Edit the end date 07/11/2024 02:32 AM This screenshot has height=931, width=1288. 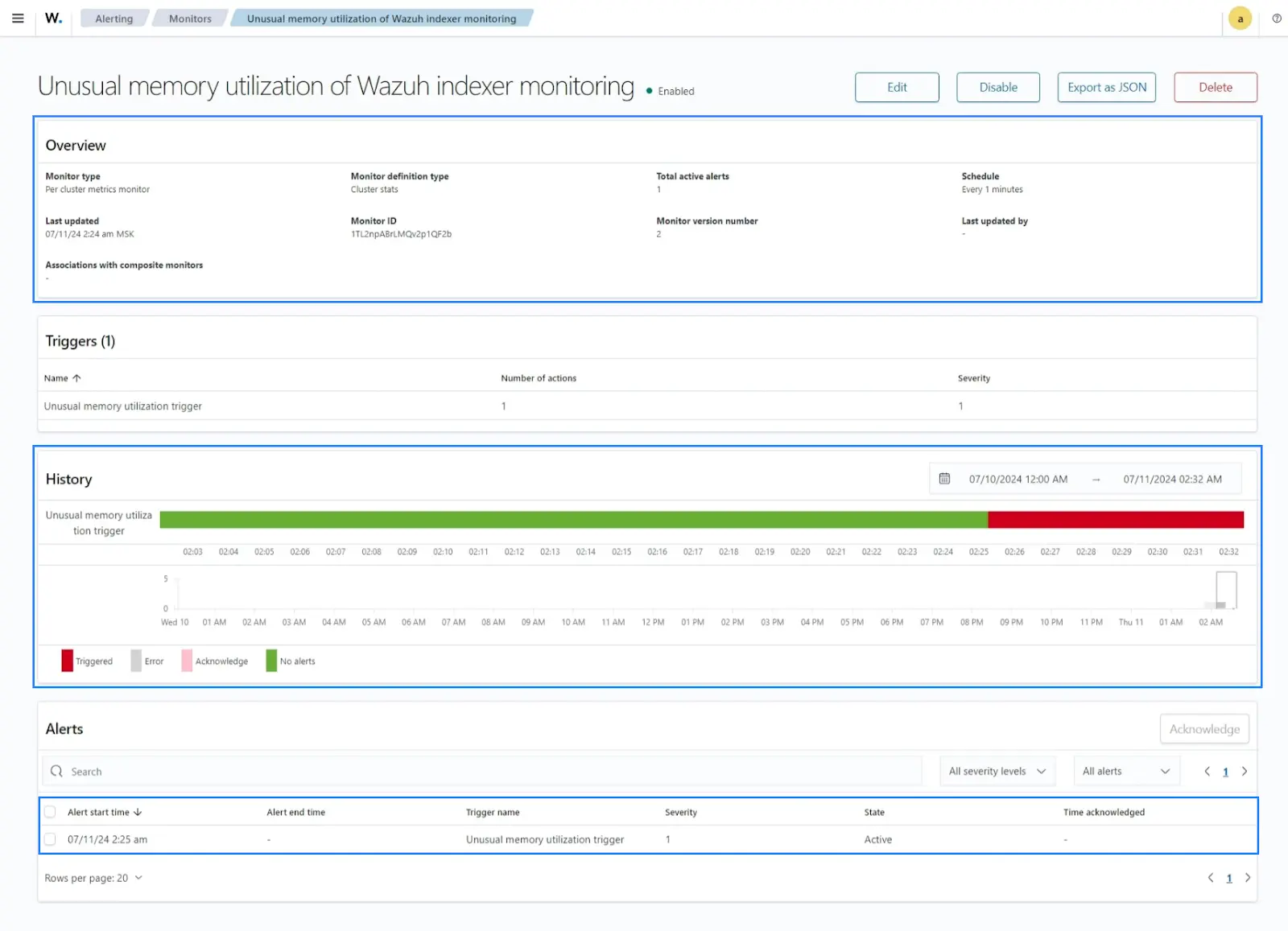click(1172, 479)
